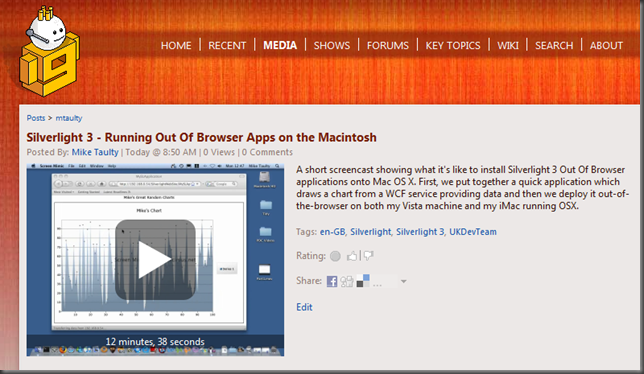Open the post title about Macintosh apps
The image size is (644, 374).
pos(201,137)
